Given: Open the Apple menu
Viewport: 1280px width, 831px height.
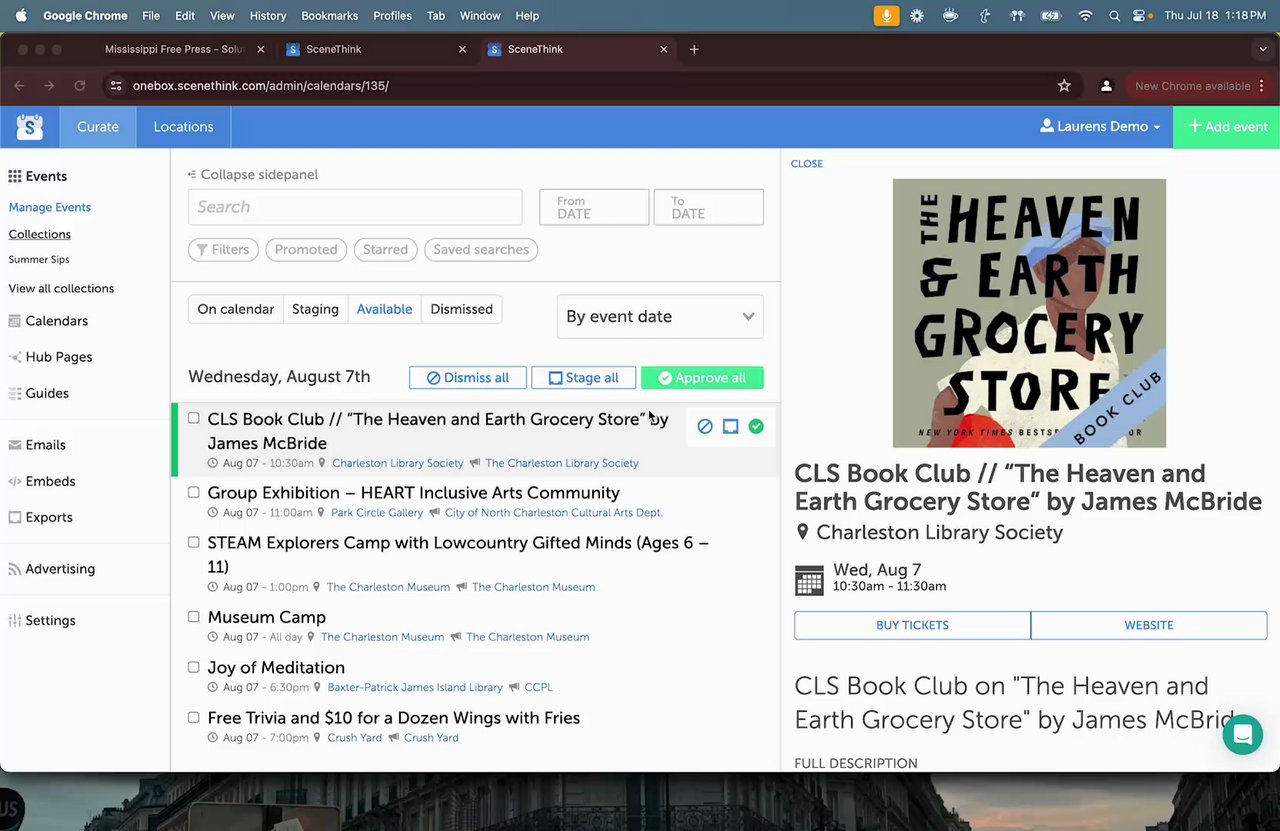Looking at the screenshot, I should tap(22, 16).
